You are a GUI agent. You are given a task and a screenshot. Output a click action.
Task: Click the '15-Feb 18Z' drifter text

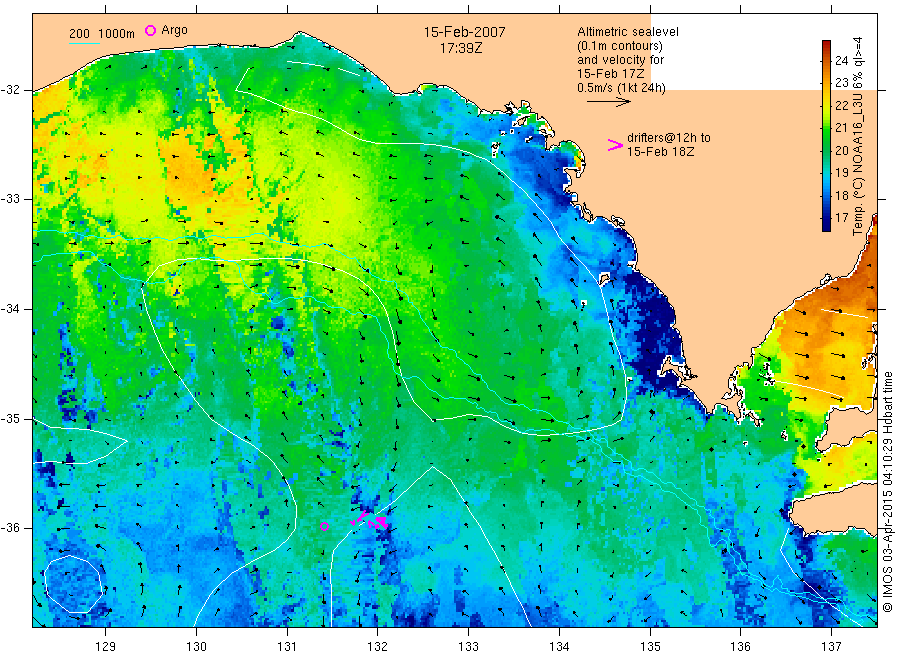(660, 152)
